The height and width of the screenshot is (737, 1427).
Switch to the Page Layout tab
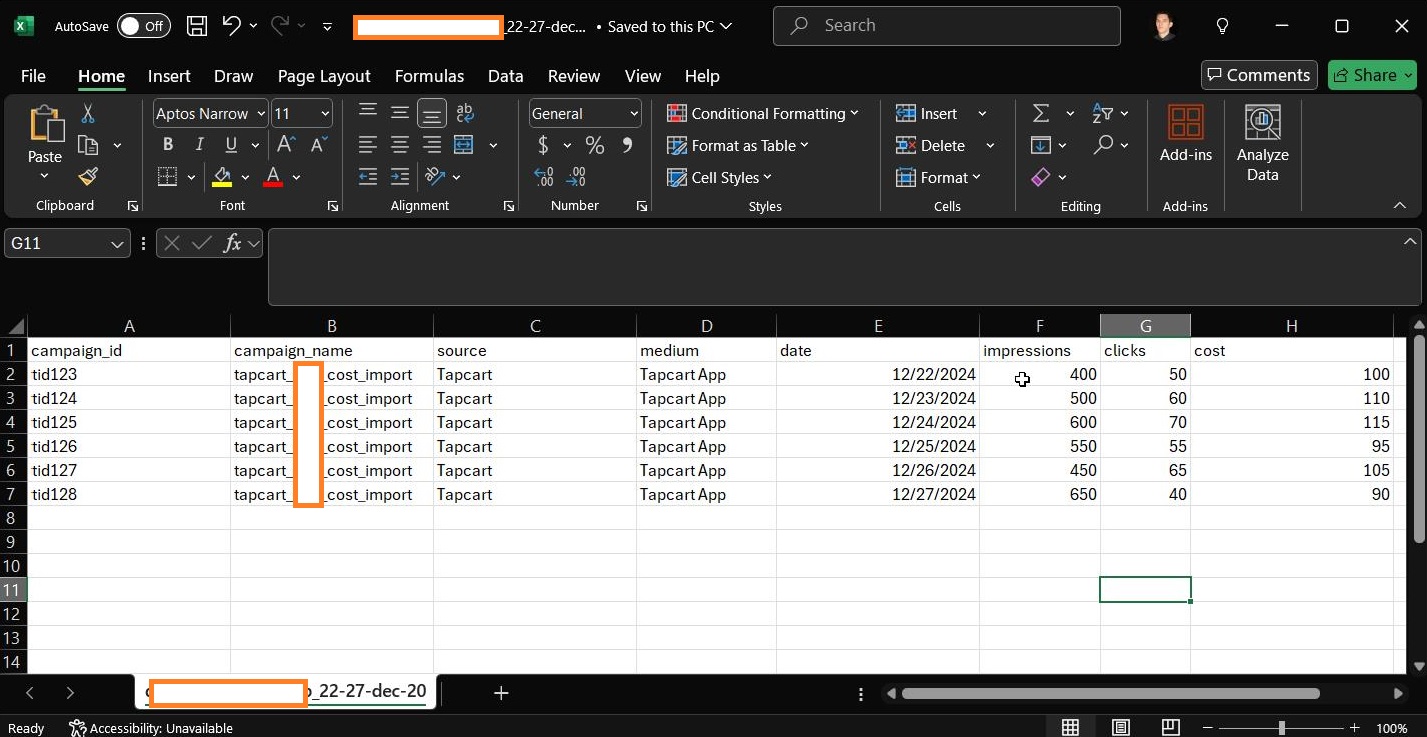point(324,76)
